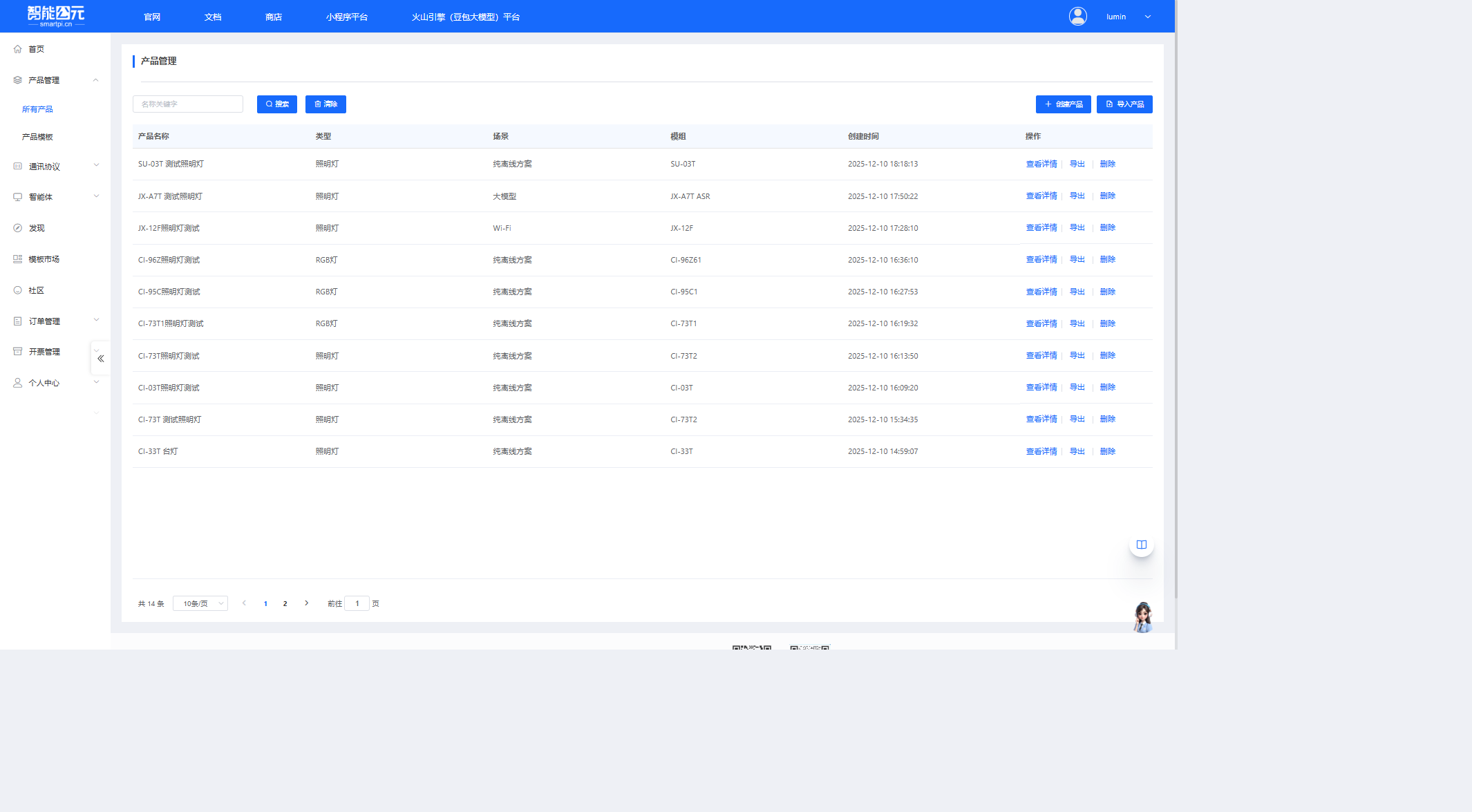Image resolution: width=1472 pixels, height=812 pixels.
Task: View details of SU-03T 测试照明灯
Action: (1041, 164)
